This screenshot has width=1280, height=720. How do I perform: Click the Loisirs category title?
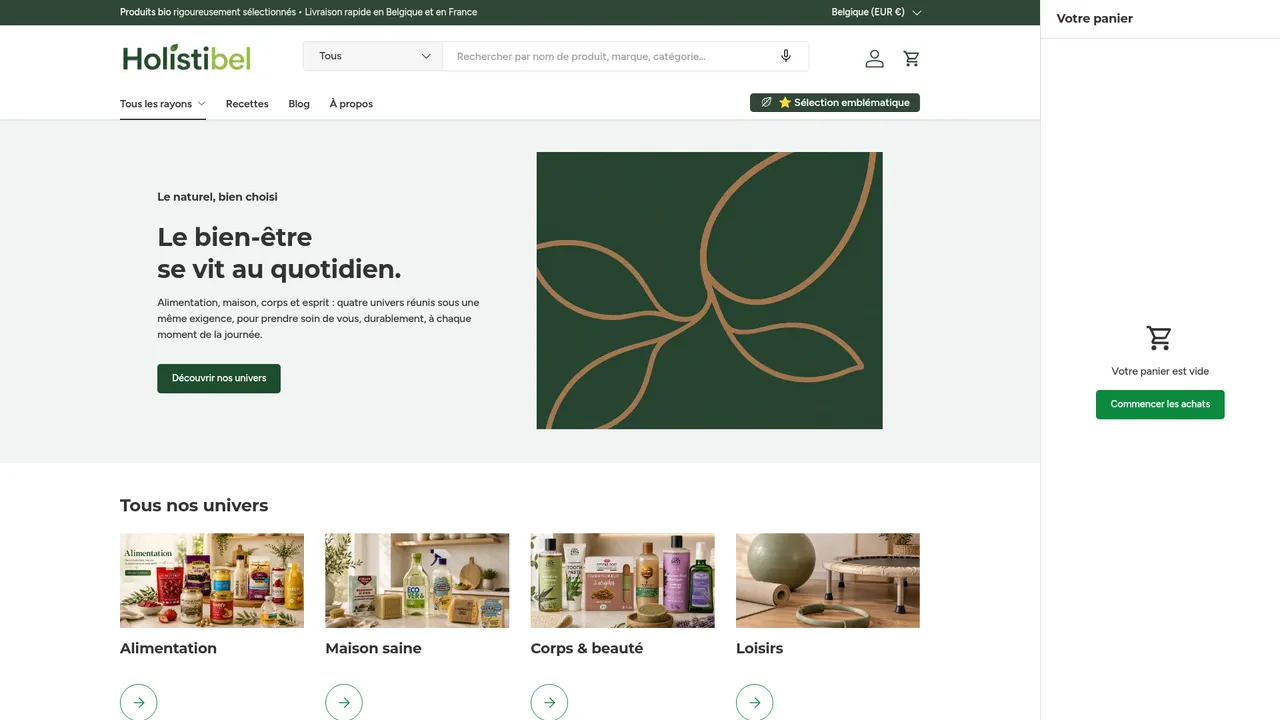[760, 648]
